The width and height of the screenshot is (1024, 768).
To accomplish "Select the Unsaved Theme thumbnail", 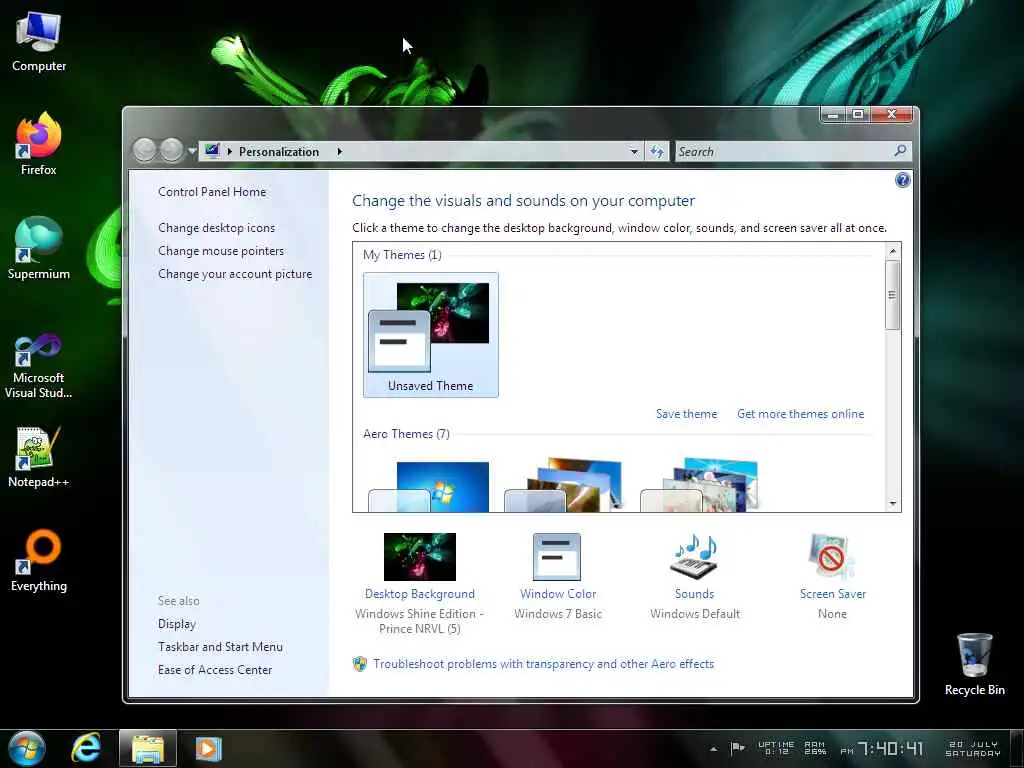I will click(430, 334).
